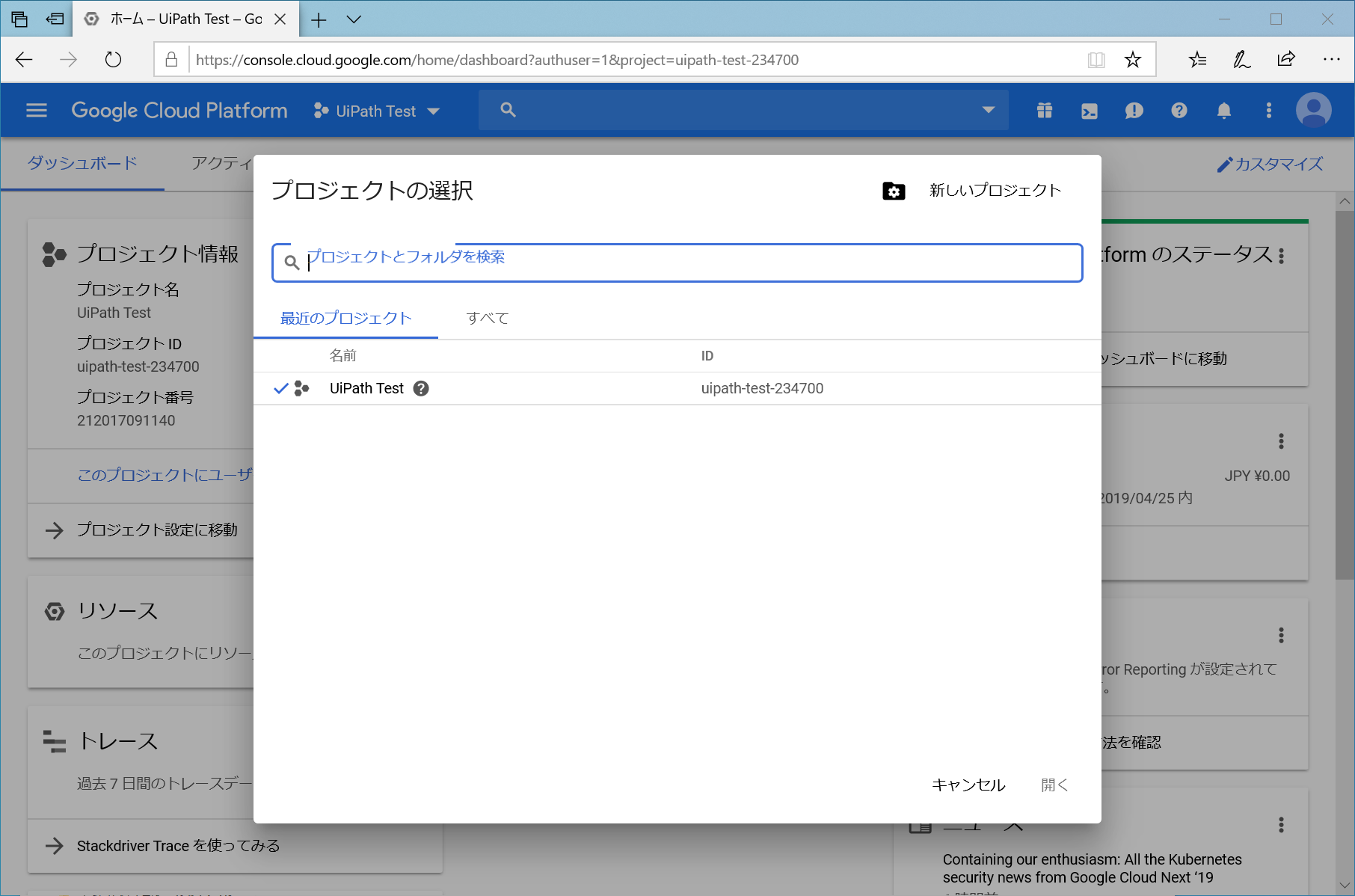The height and width of the screenshot is (896, 1355).
Task: Open the GCP navigation hamburger menu
Action: point(37,111)
